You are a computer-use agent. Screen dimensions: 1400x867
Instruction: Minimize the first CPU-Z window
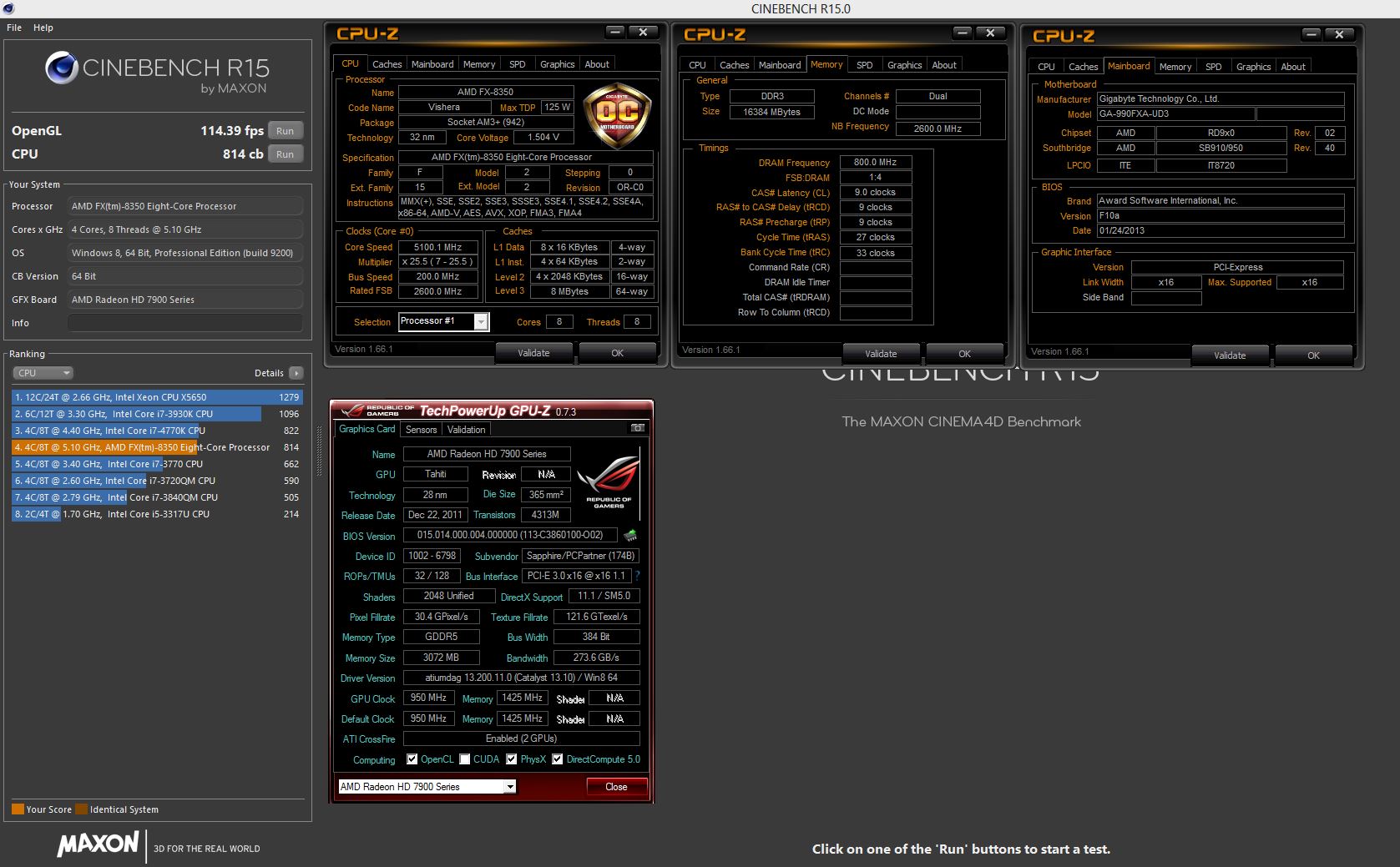[615, 32]
